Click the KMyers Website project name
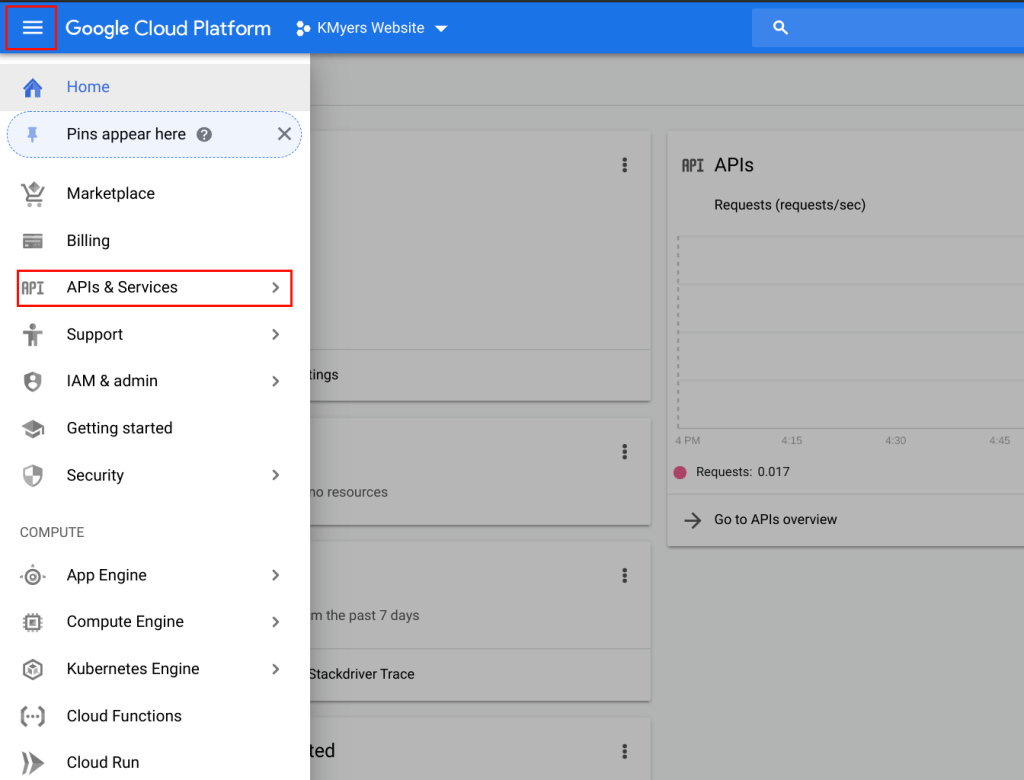1024x780 pixels. tap(370, 28)
